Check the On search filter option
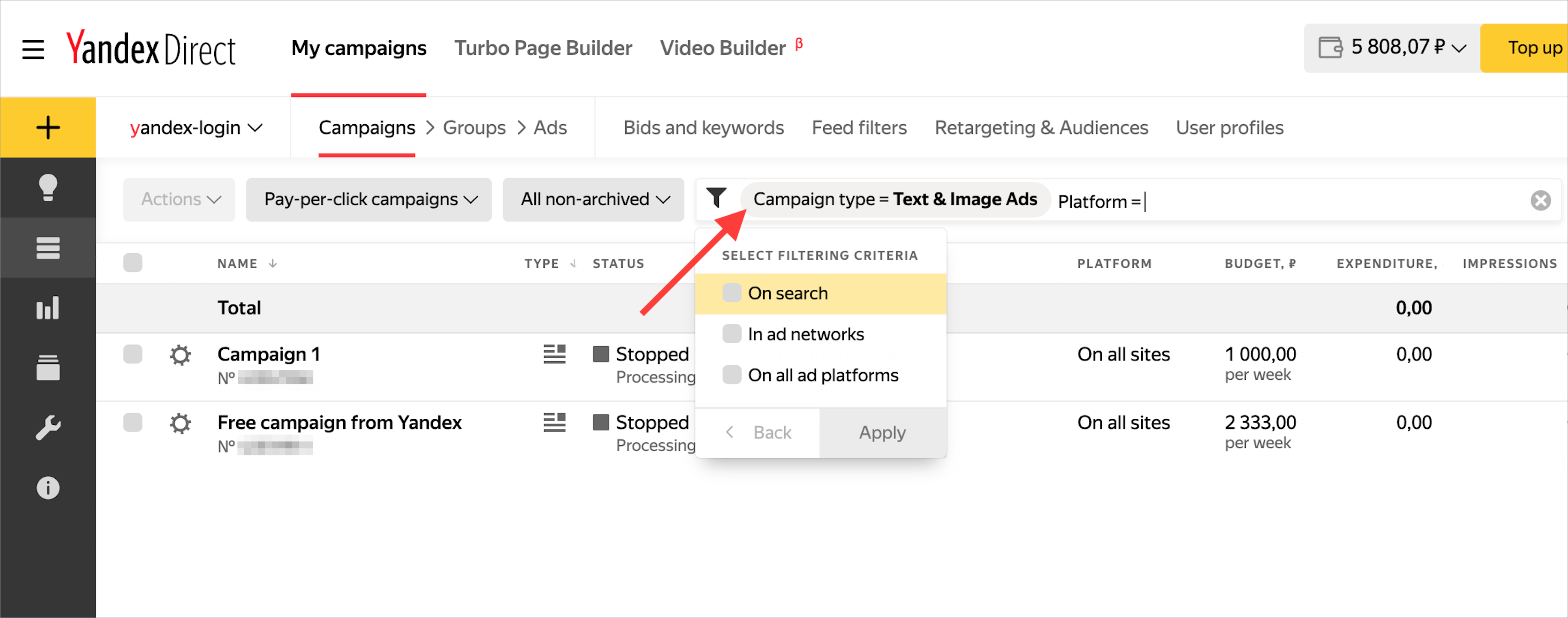Screen dimensions: 1568x618 pyautogui.click(x=732, y=293)
